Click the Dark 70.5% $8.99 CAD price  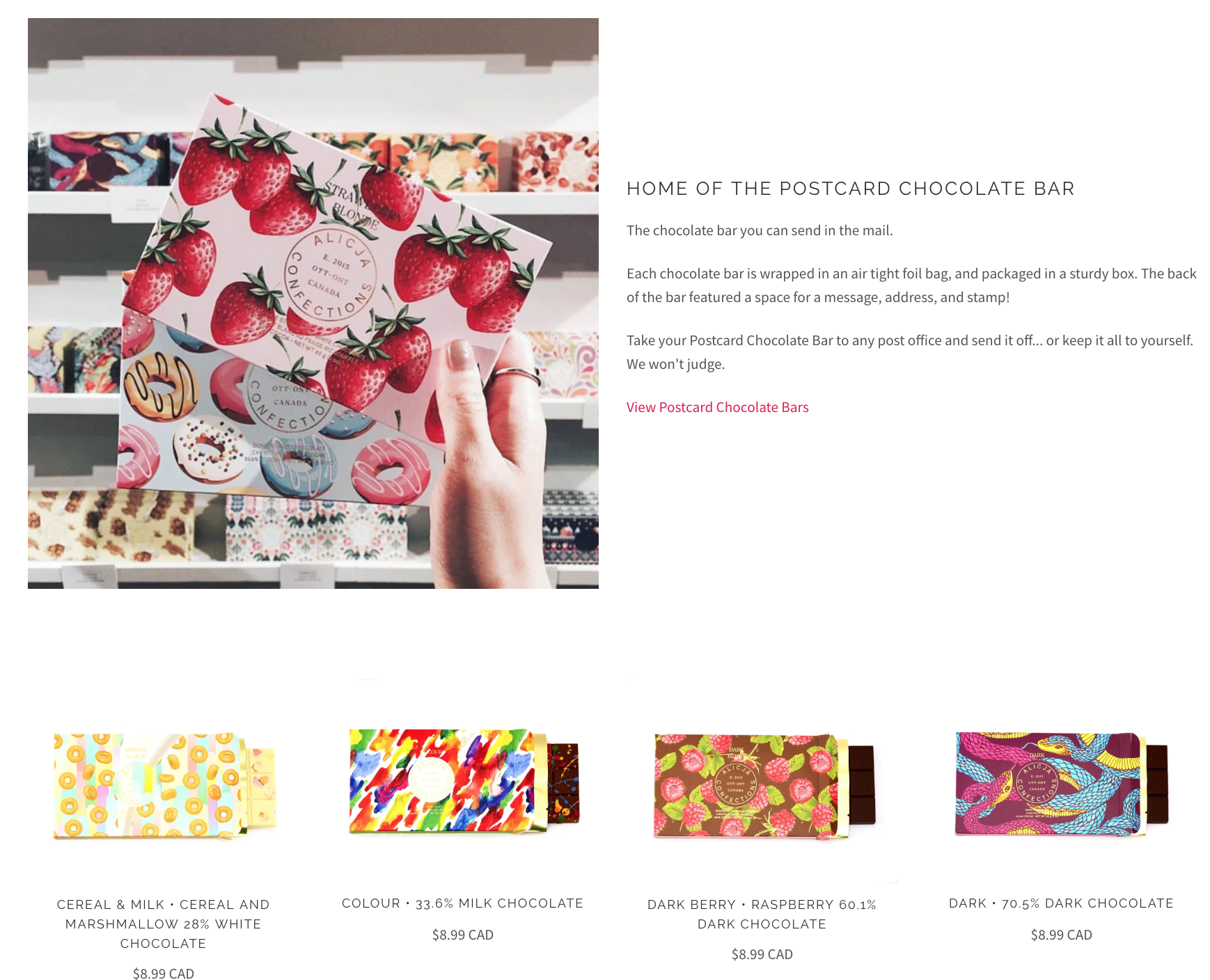(1062, 935)
